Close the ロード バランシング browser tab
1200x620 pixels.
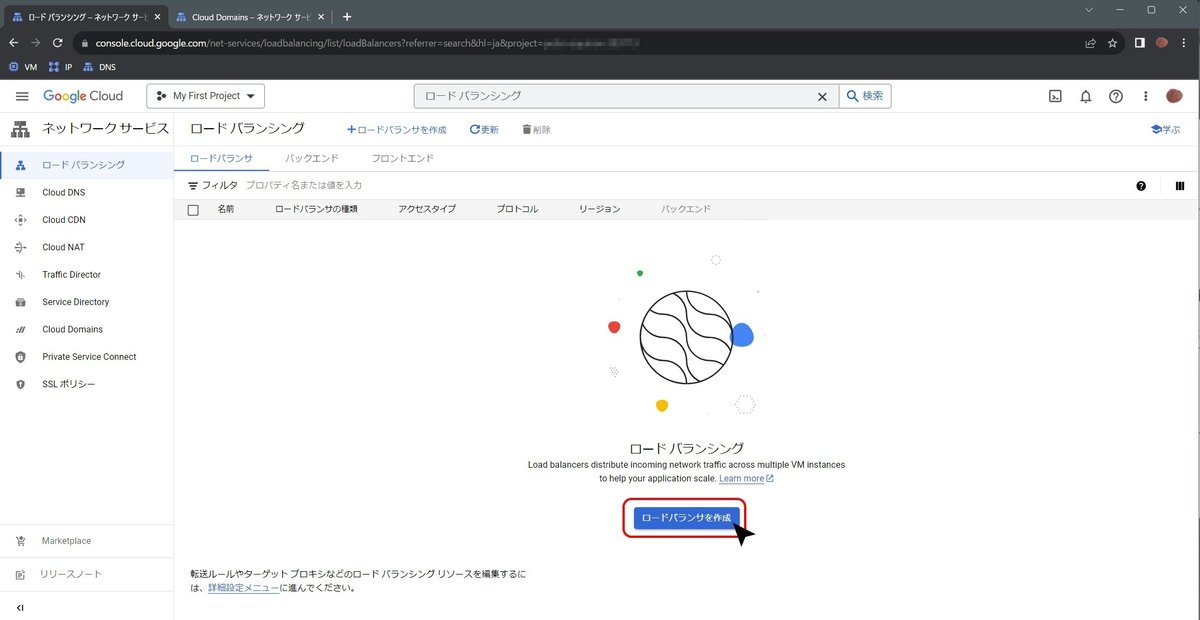pos(157,17)
